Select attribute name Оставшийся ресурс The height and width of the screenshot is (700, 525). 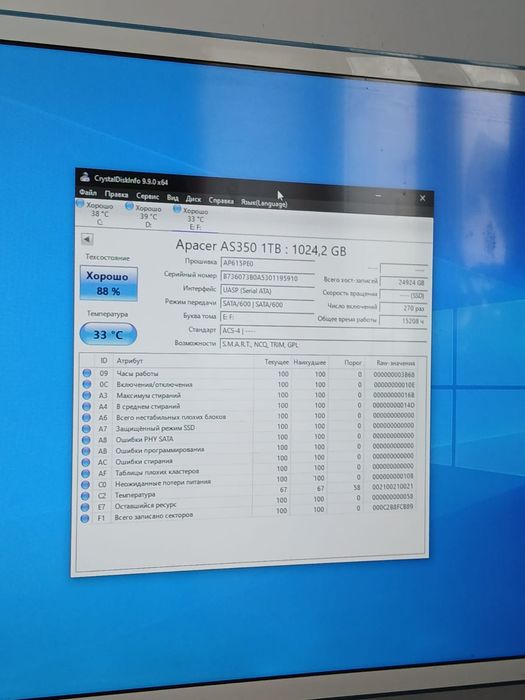146,505
